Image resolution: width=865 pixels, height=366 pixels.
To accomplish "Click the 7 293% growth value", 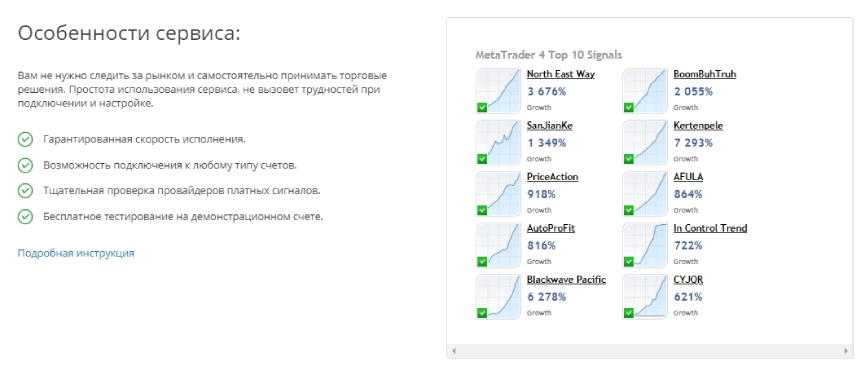I will [693, 143].
